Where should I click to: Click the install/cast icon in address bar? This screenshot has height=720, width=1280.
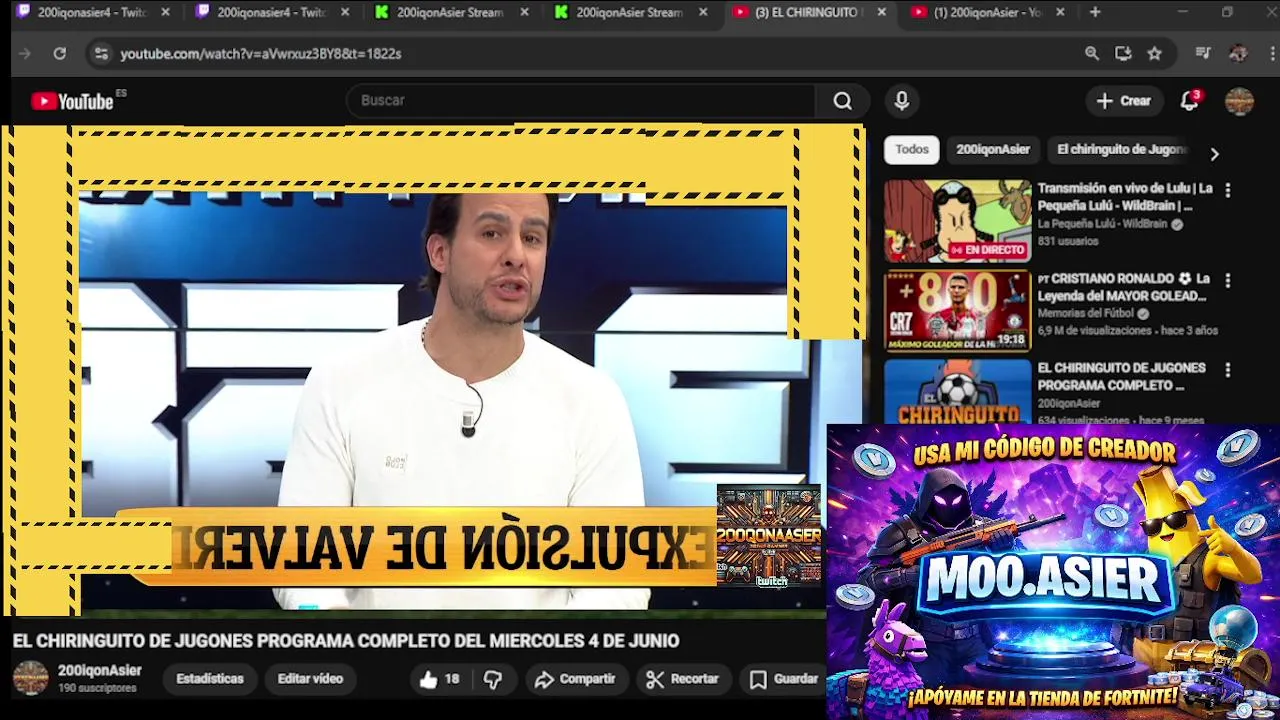(x=1123, y=54)
